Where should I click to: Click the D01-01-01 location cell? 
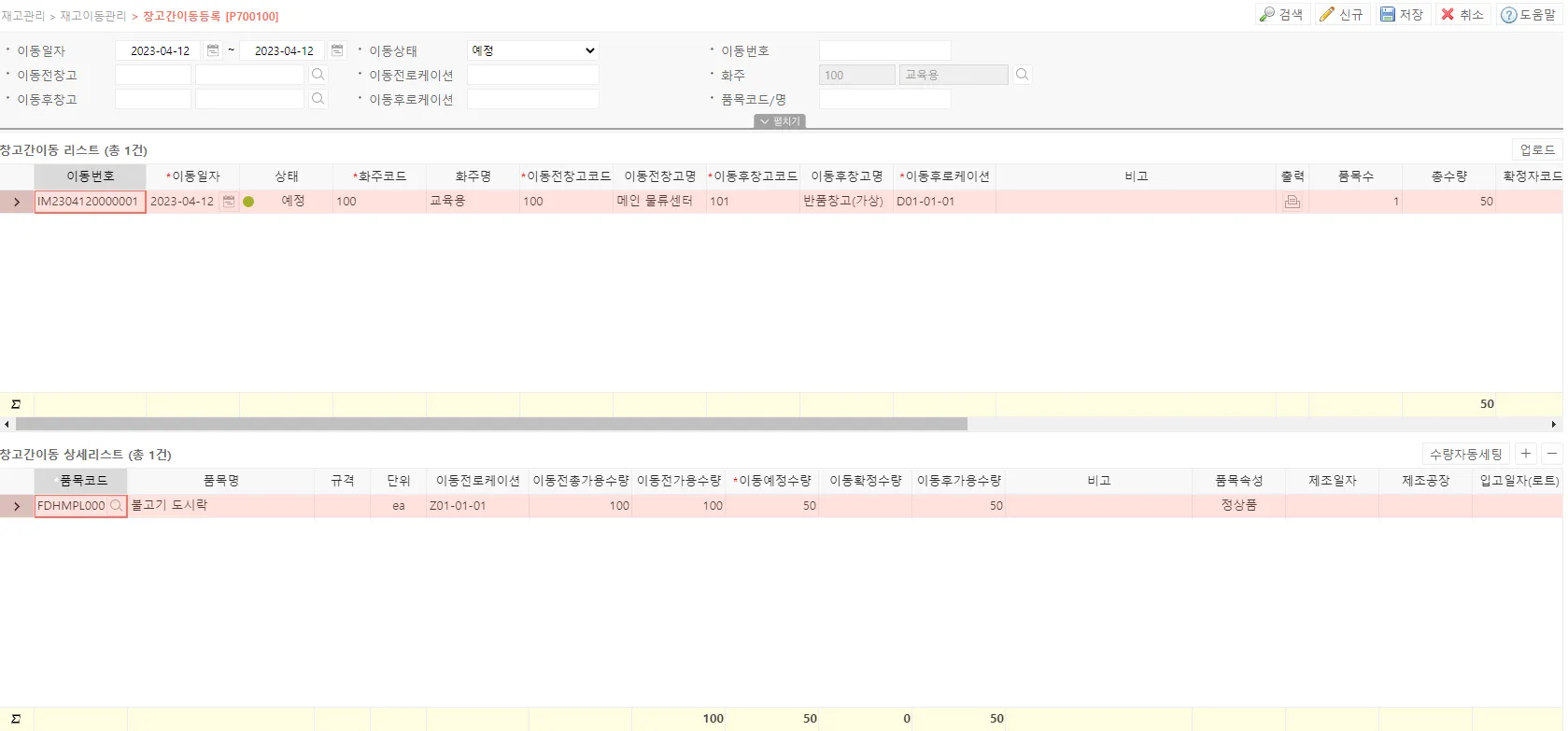click(944, 202)
